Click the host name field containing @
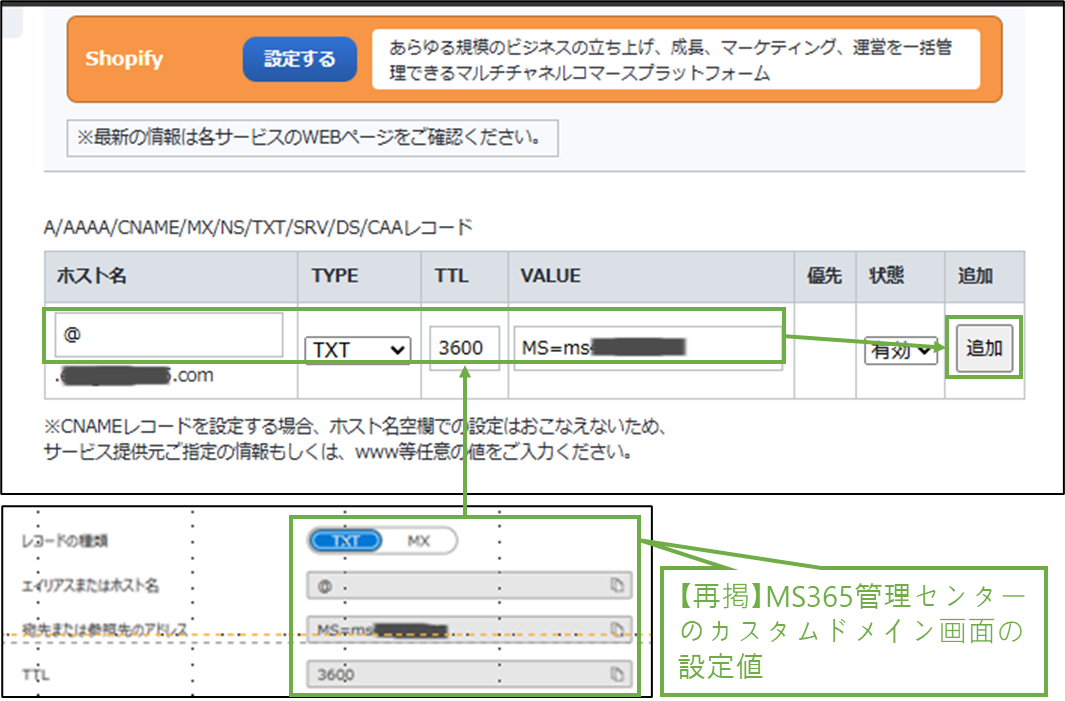Screen dimensions: 1065x701 pyautogui.click(x=169, y=334)
